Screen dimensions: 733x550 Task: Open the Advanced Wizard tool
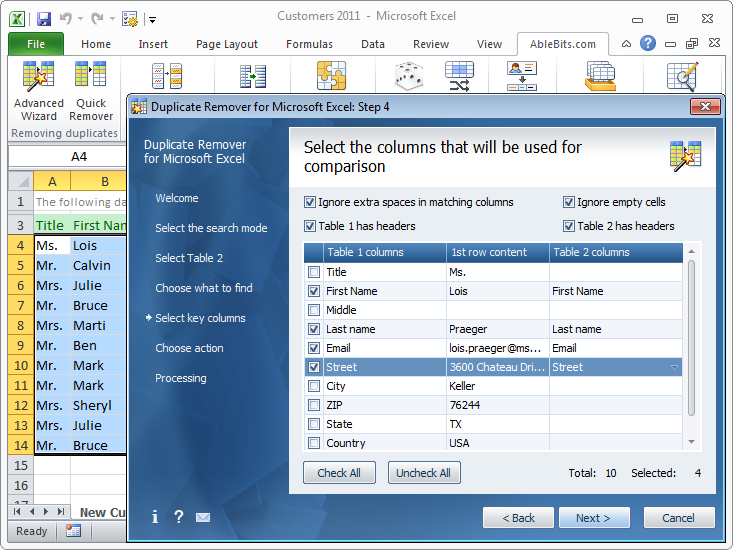pos(38,91)
